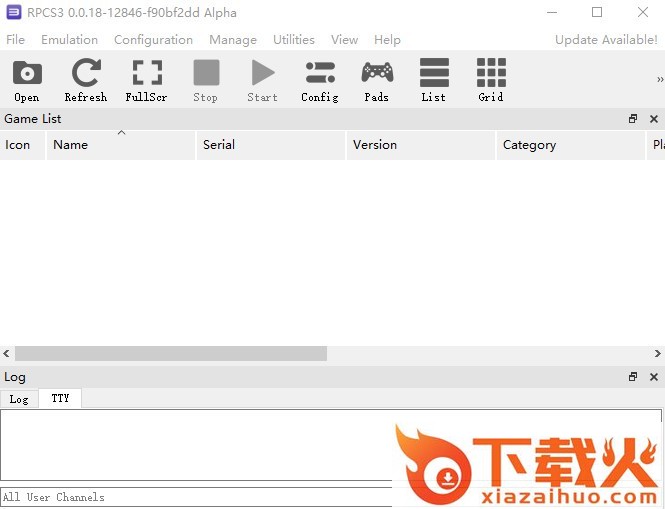Minimize the RPCS3 window

[x=552, y=12]
